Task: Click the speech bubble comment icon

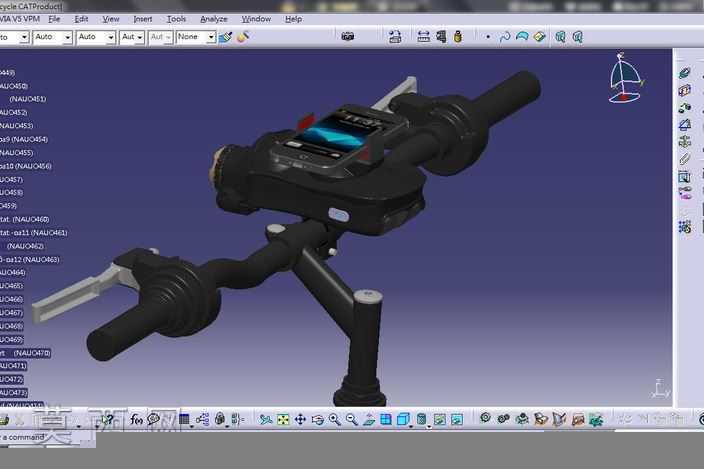Action: click(x=154, y=419)
